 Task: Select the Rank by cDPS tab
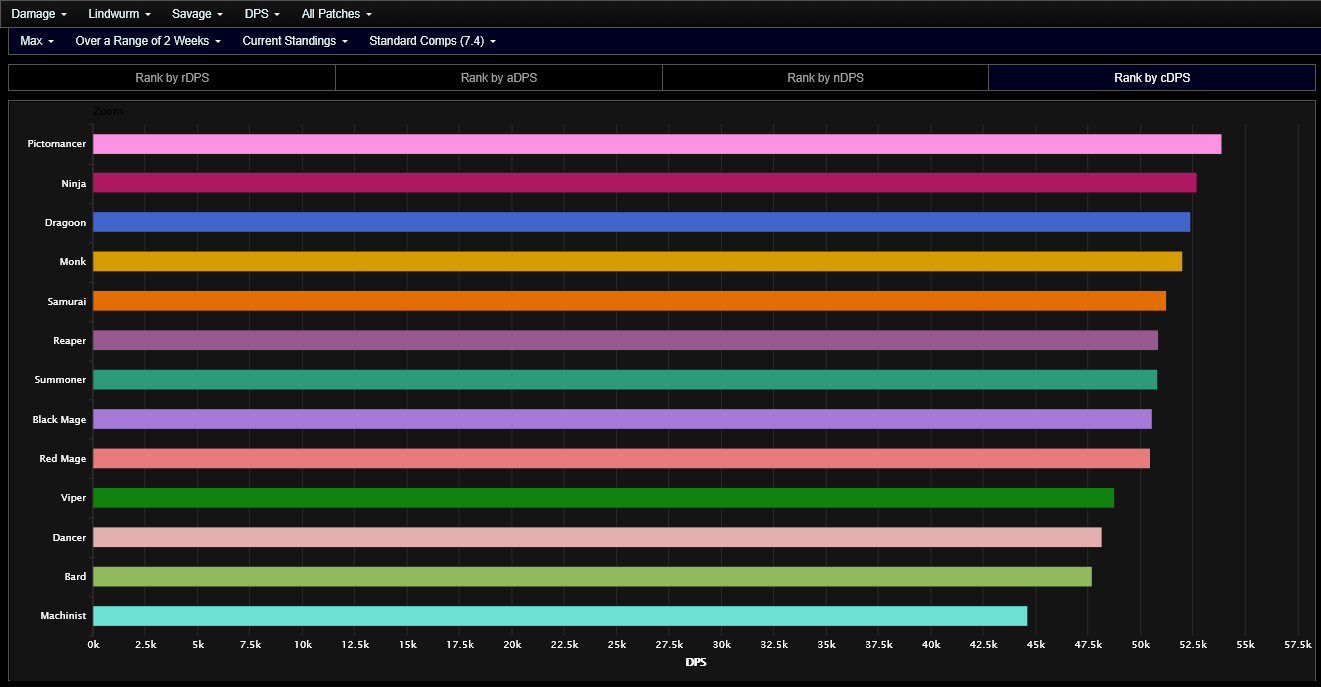click(x=1152, y=77)
